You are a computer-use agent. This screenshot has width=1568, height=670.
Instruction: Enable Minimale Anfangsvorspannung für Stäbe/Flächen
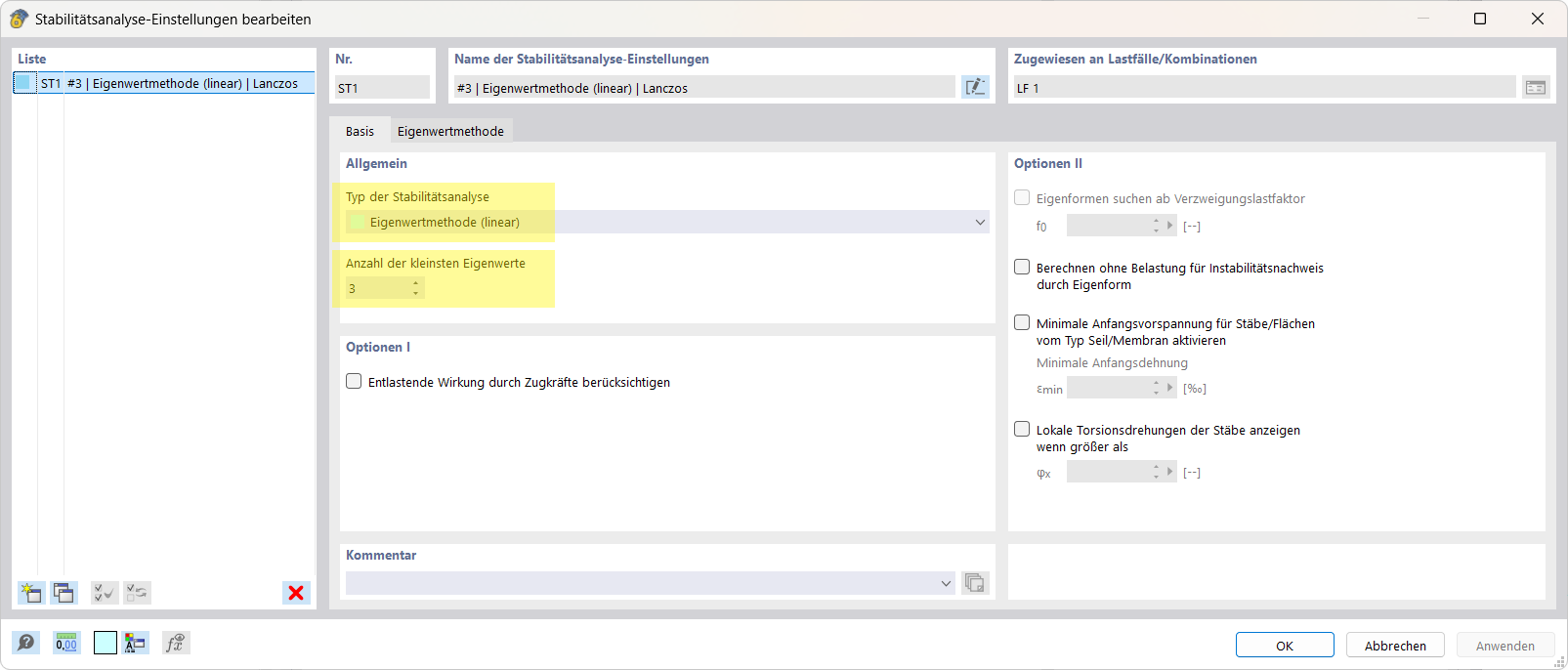coord(1022,322)
